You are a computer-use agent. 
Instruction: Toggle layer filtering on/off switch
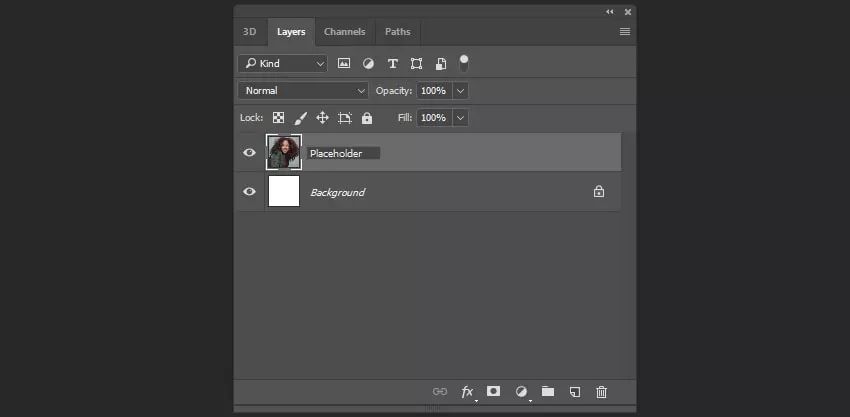point(464,63)
